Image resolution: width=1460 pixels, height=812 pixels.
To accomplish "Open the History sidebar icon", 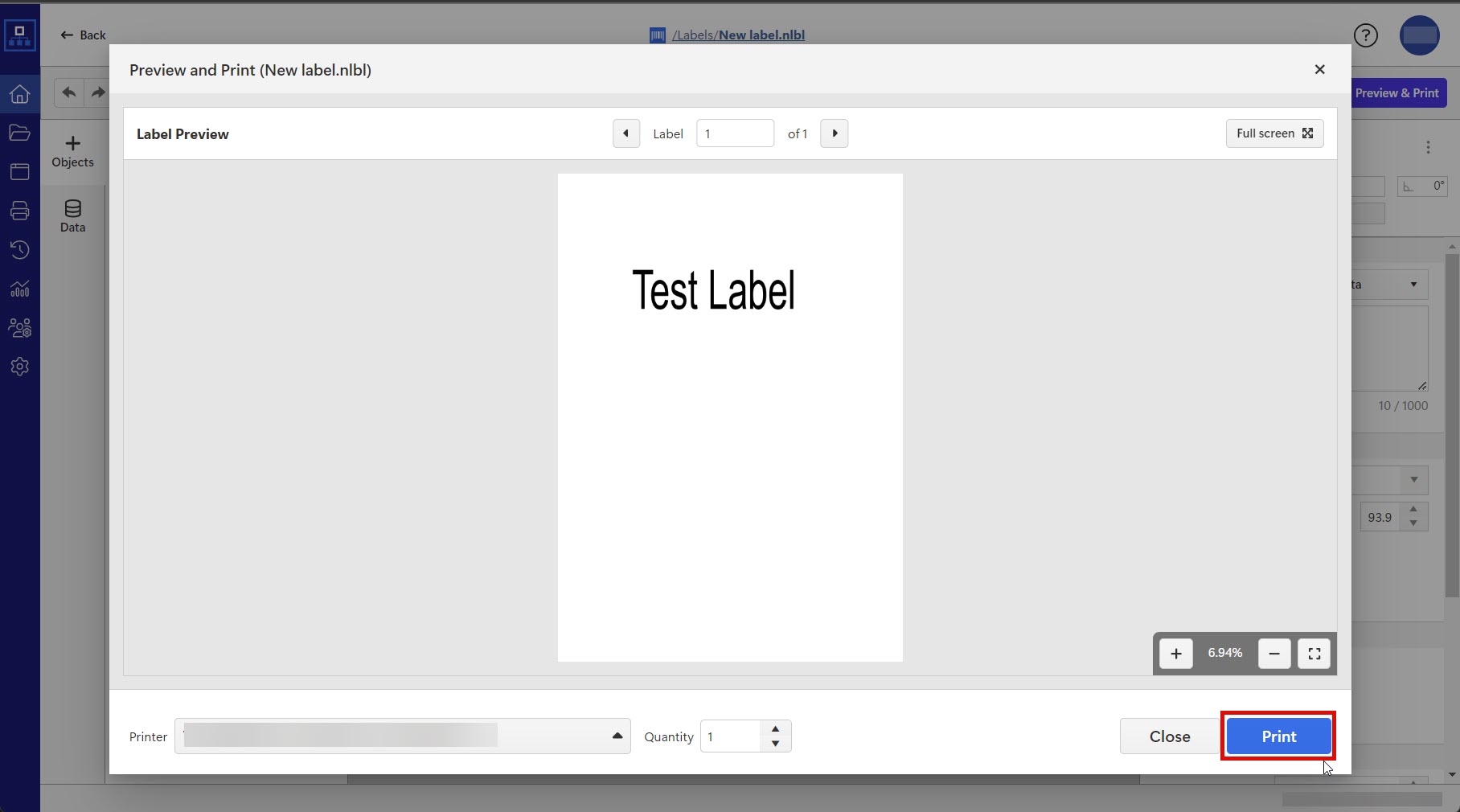I will [19, 250].
